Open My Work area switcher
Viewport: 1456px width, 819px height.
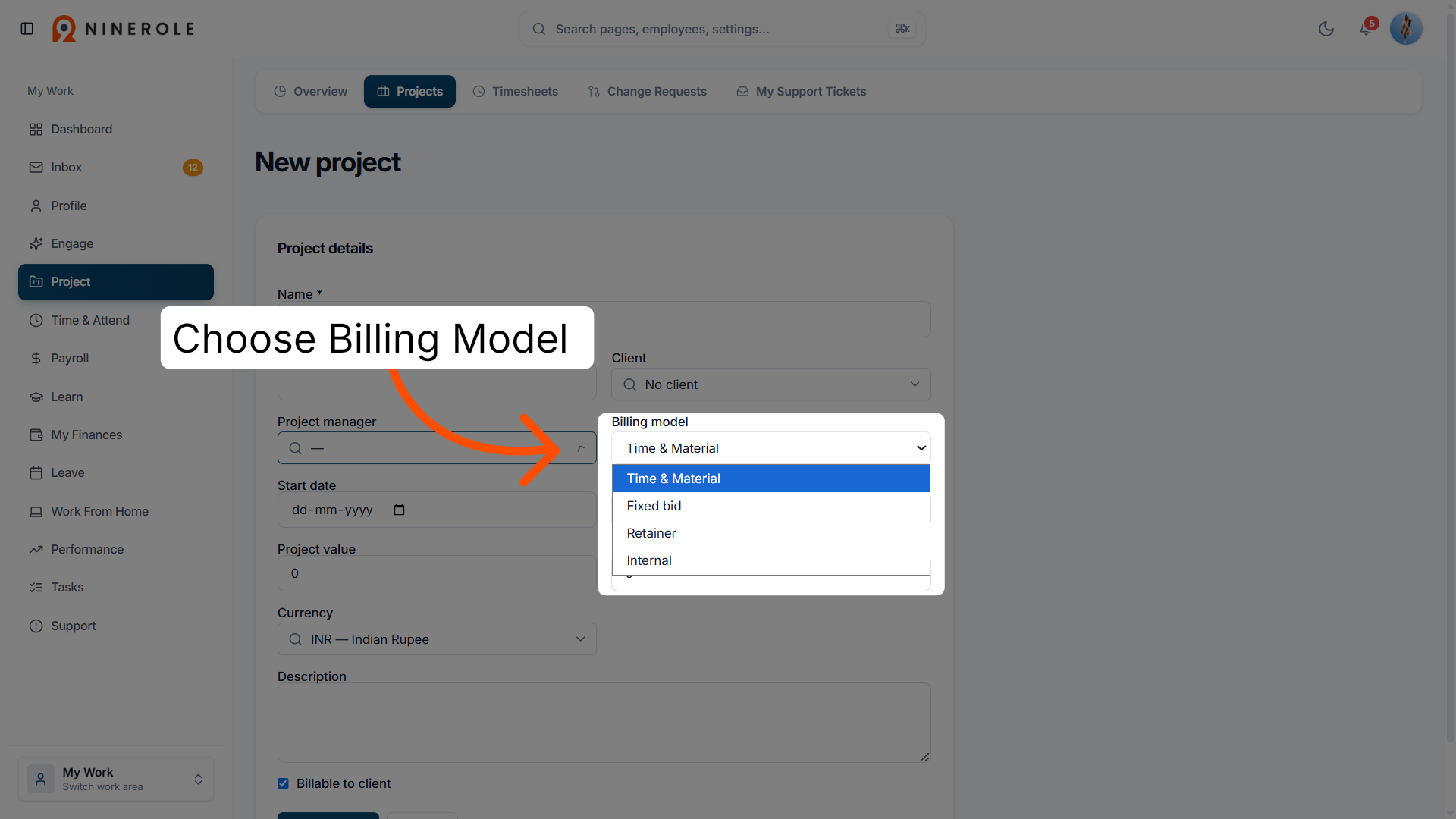(116, 779)
